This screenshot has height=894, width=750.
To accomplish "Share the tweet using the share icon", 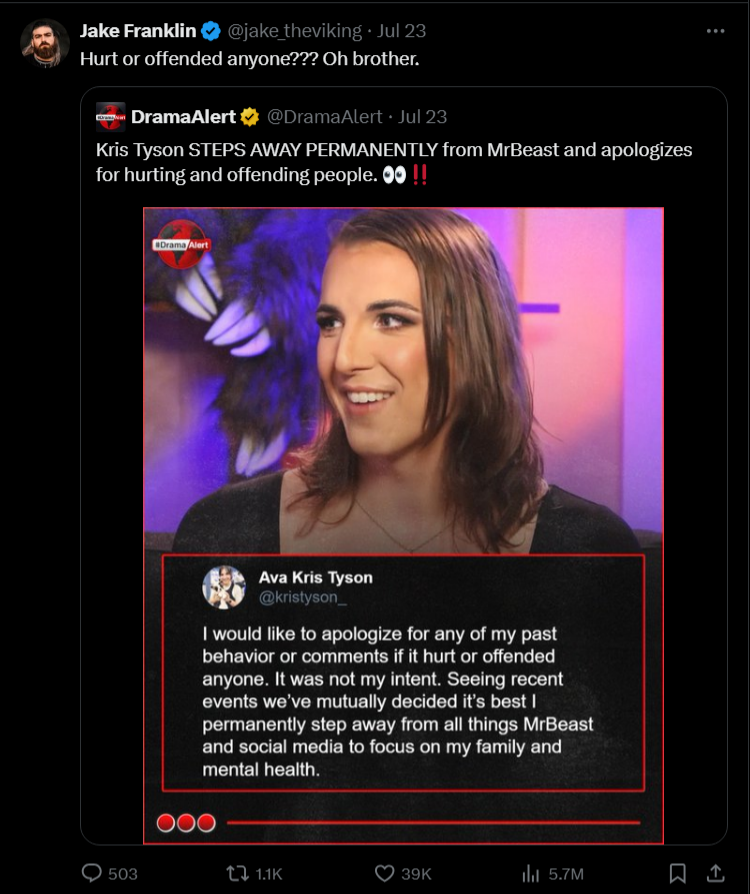I will tap(715, 873).
